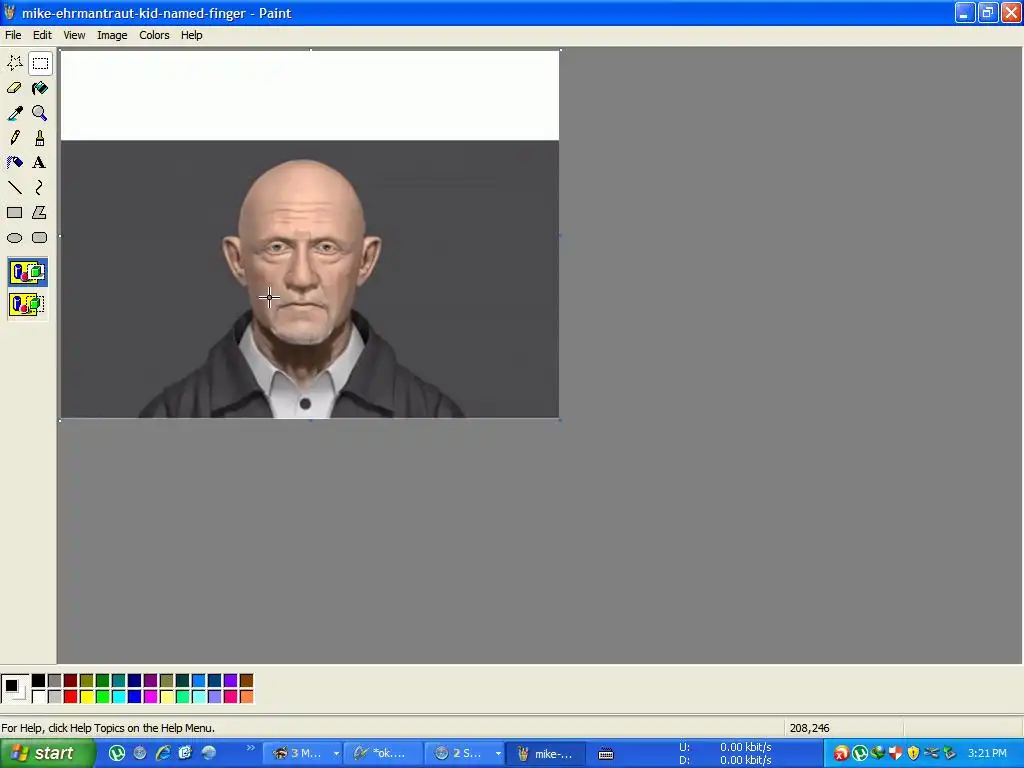Expand the quick launch overflow chevron
The image size is (1024, 768).
(250, 748)
